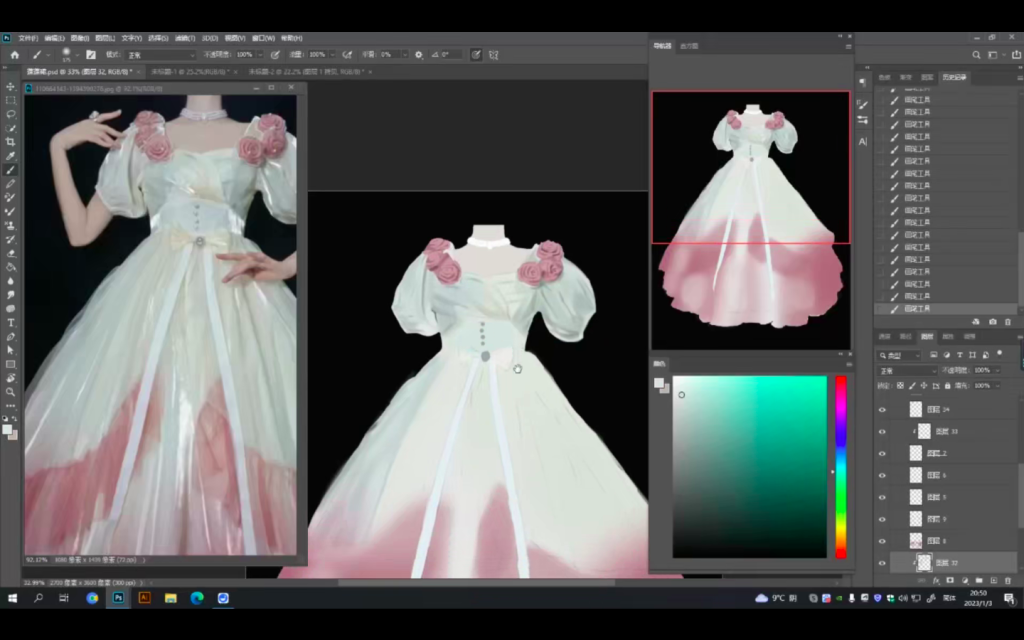Select the Lasso tool

(10, 114)
